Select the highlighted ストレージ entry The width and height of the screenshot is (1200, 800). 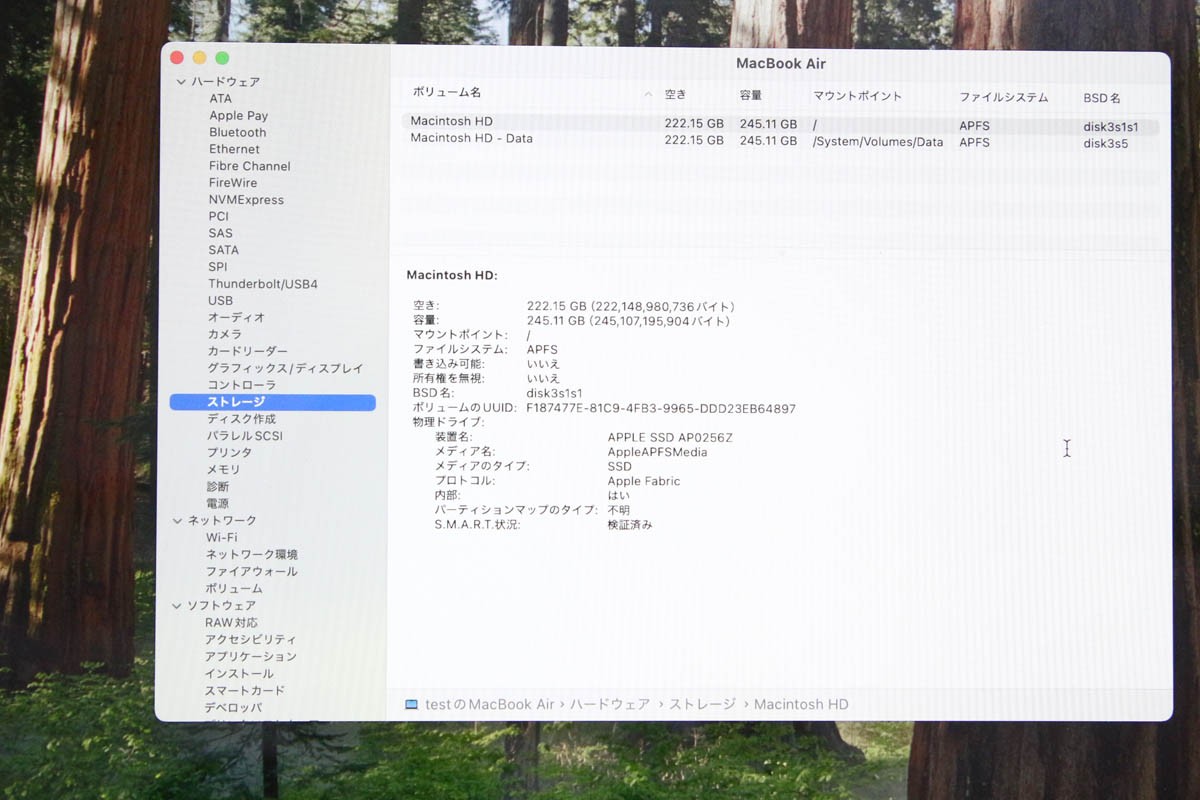click(273, 402)
